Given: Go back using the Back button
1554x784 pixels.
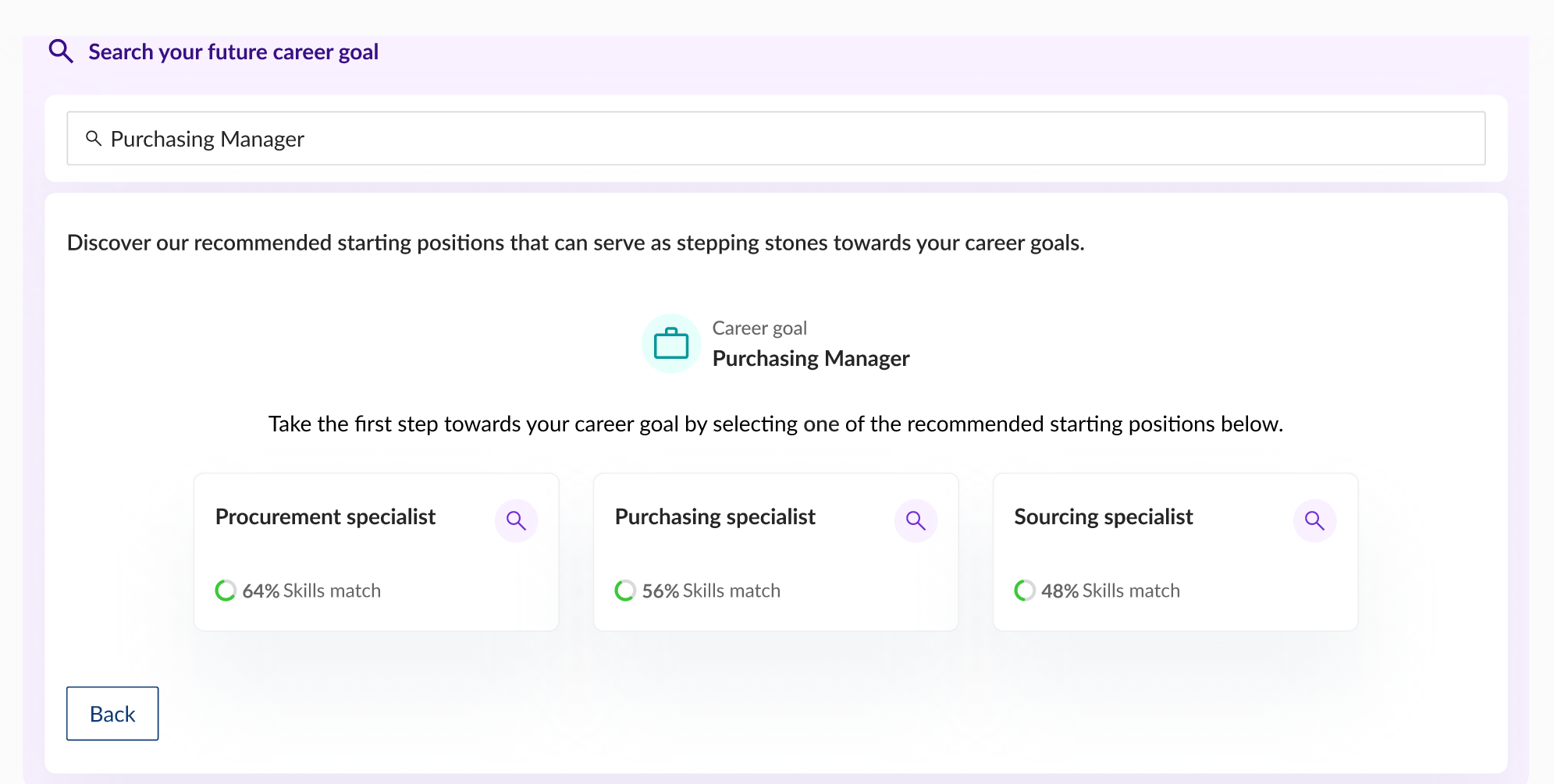Looking at the screenshot, I should tap(112, 714).
